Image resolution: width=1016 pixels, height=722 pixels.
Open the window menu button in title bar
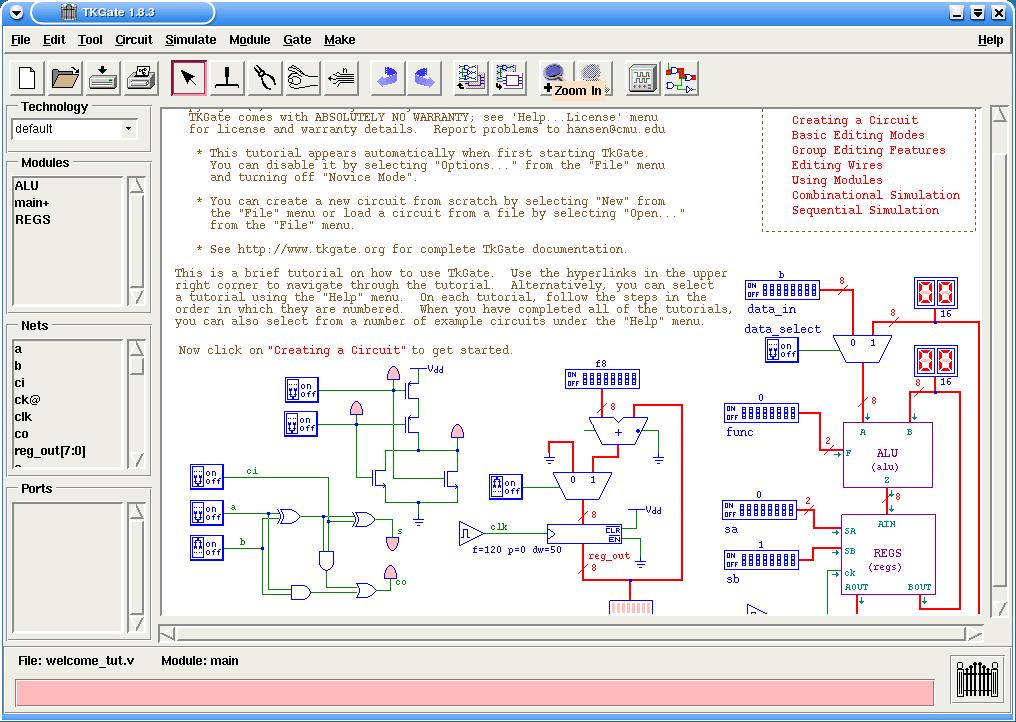[x=16, y=12]
